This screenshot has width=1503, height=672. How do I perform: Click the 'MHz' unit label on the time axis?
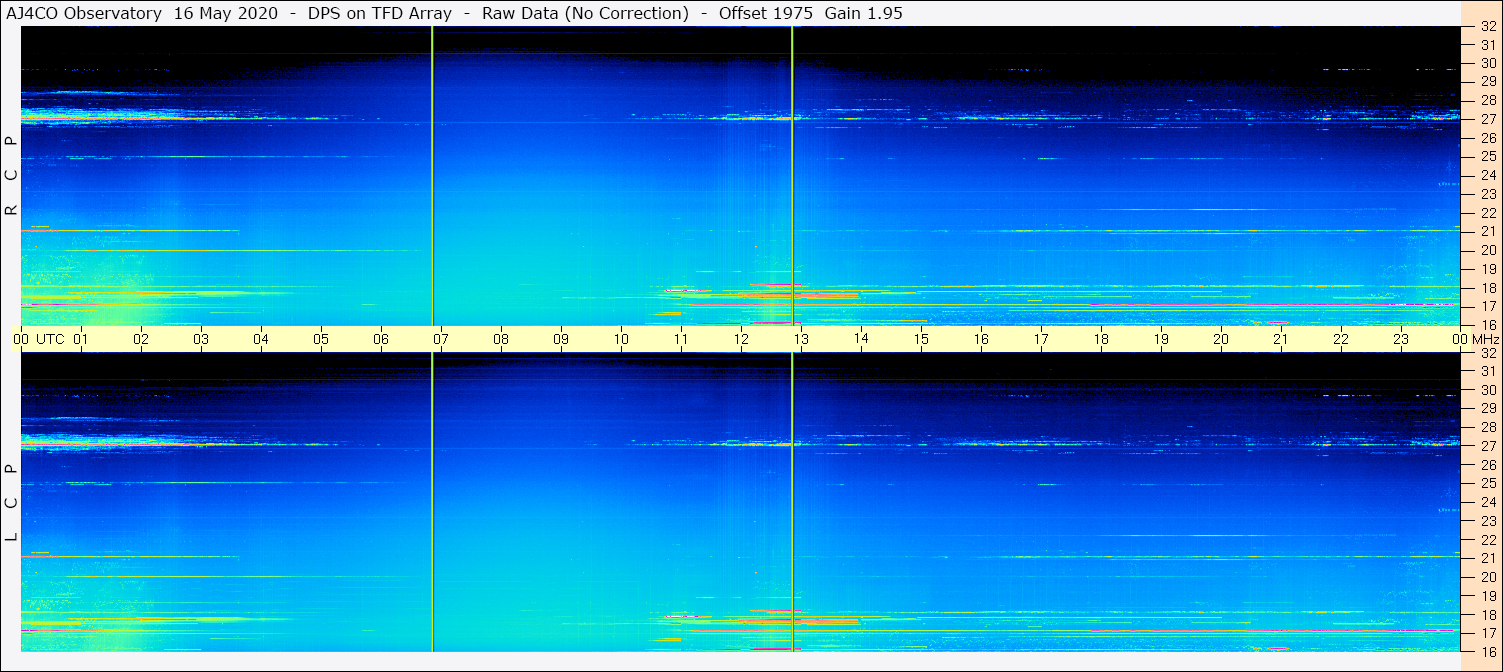1485,339
